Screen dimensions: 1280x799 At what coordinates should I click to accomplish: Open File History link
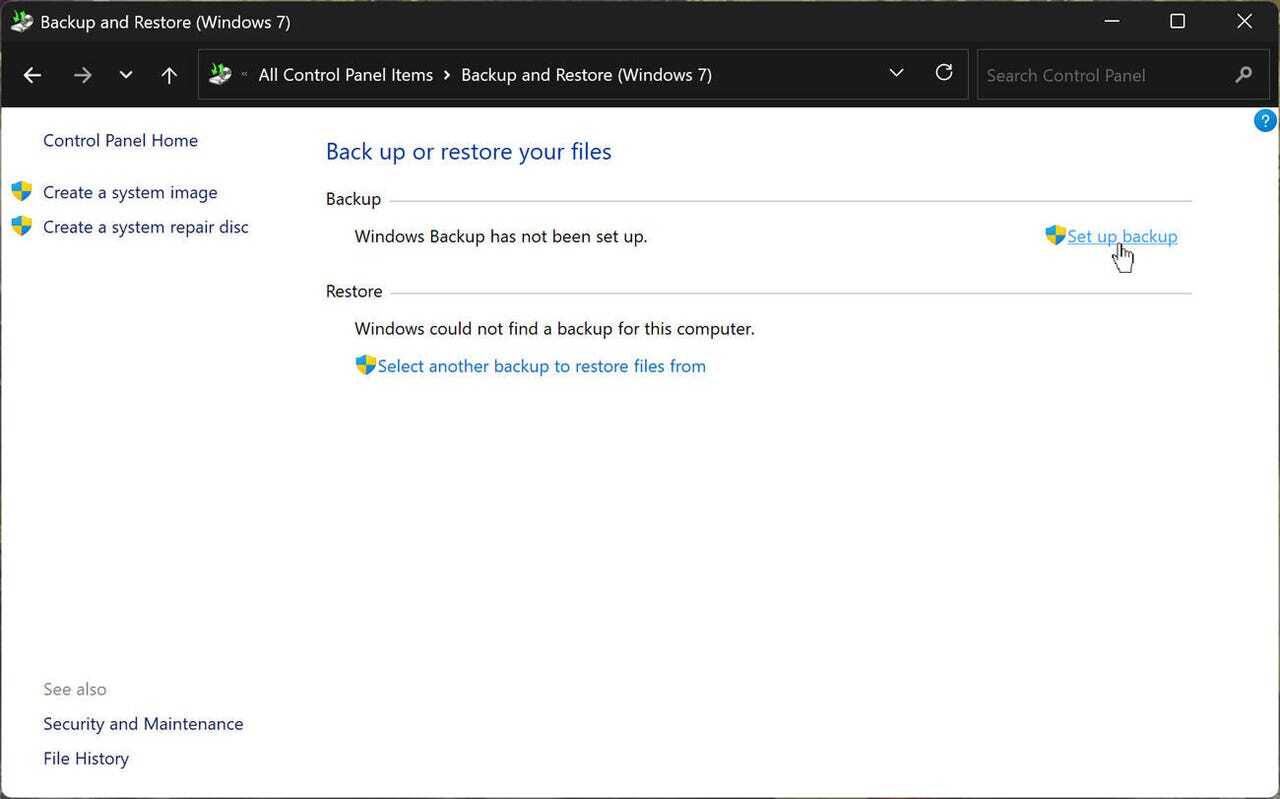pos(86,759)
